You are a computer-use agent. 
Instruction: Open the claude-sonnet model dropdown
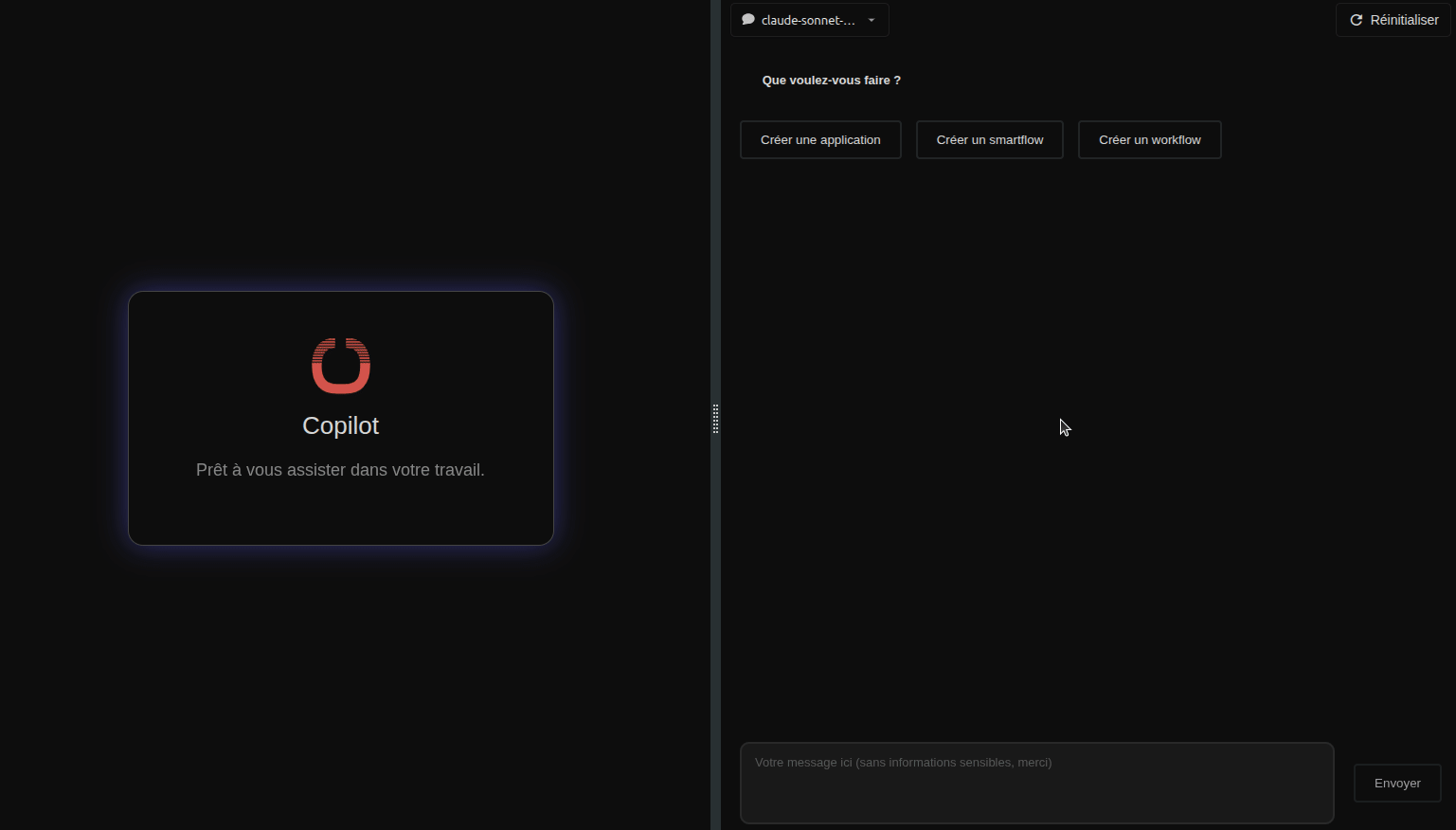808,20
